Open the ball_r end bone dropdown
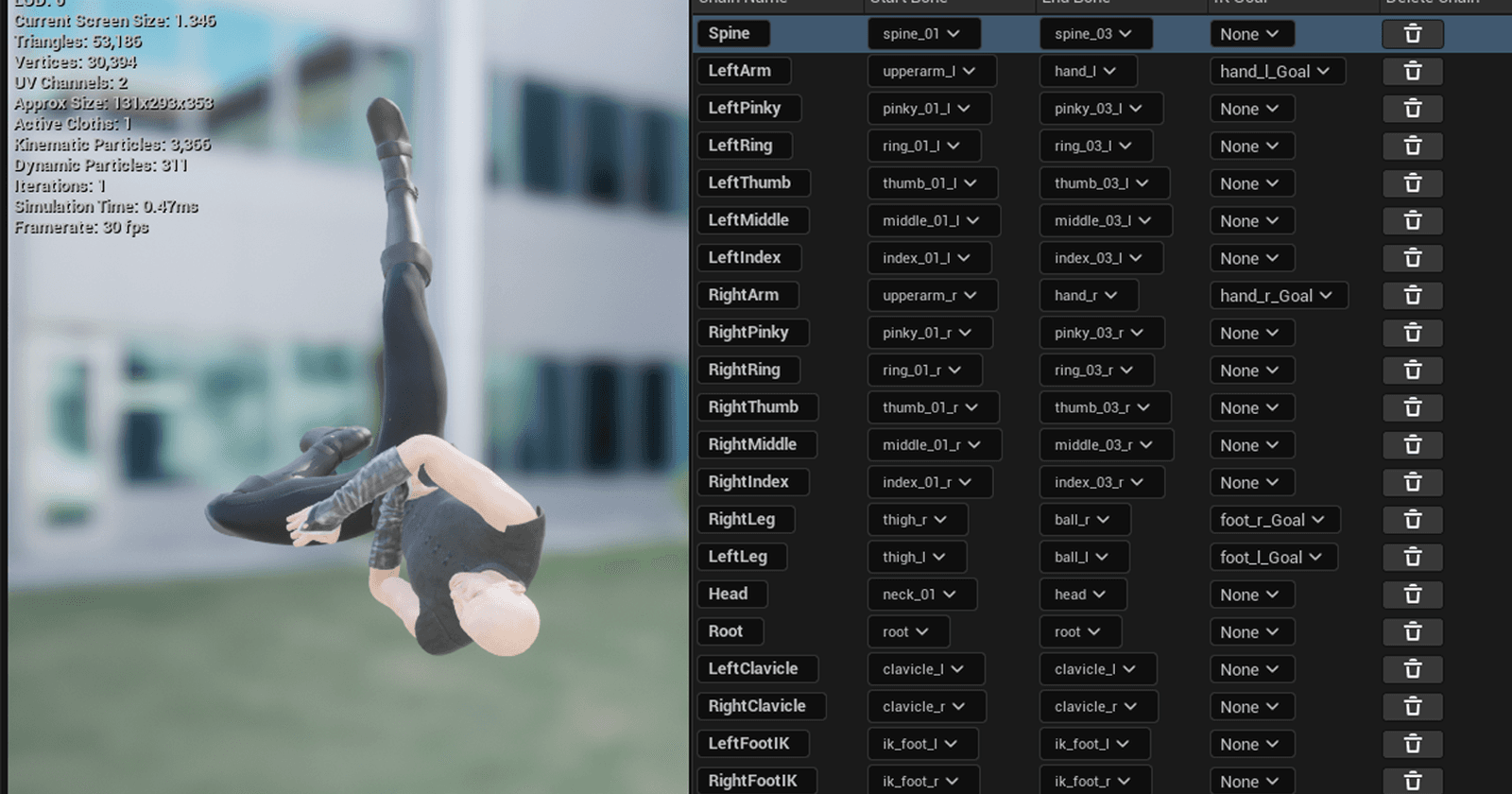The height and width of the screenshot is (794, 1512). pos(1085,520)
